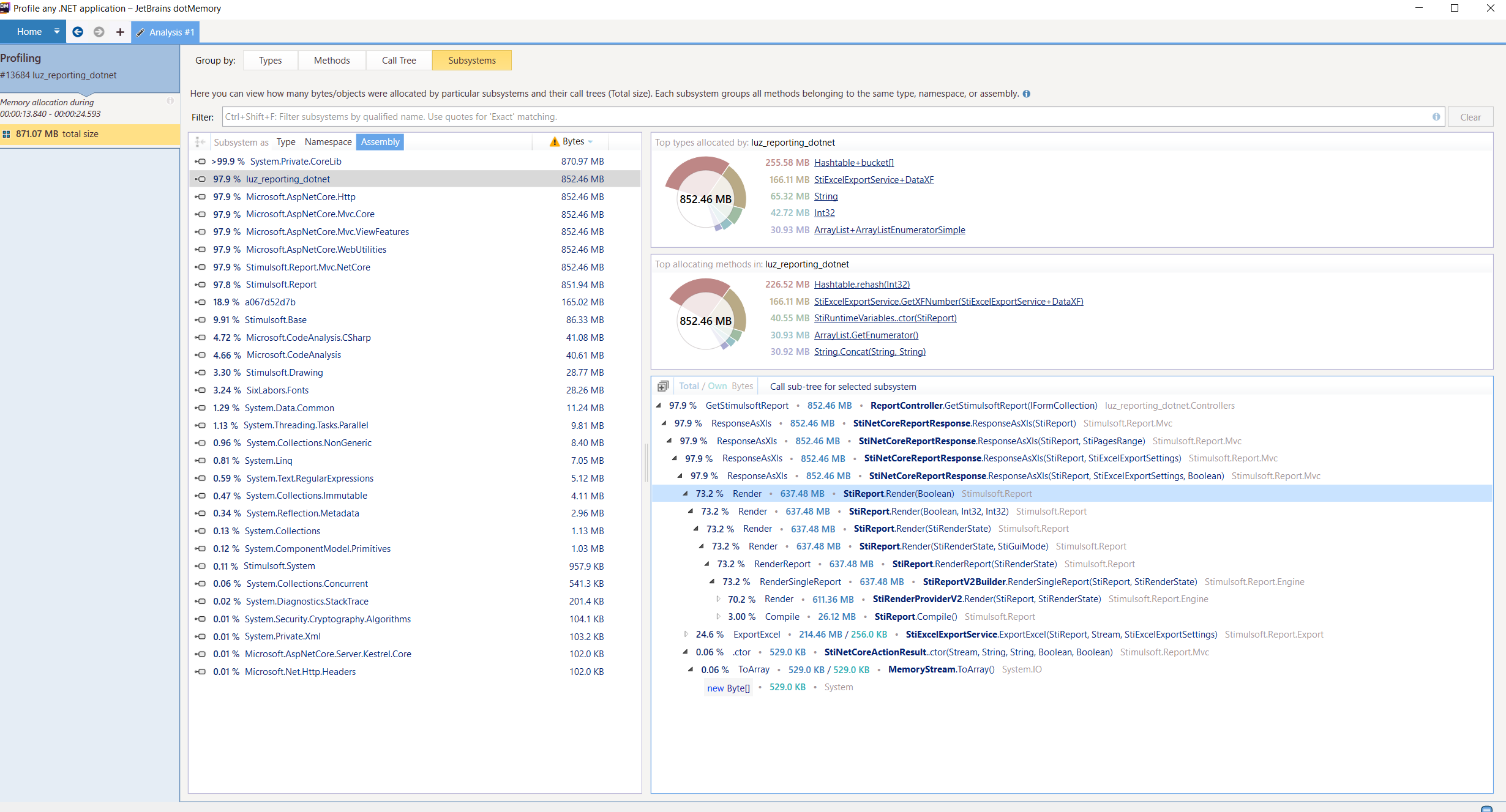Click subsystem icon for Microsoft.CodeAnalysis.CSharp row
1506x812 pixels.
200,338
